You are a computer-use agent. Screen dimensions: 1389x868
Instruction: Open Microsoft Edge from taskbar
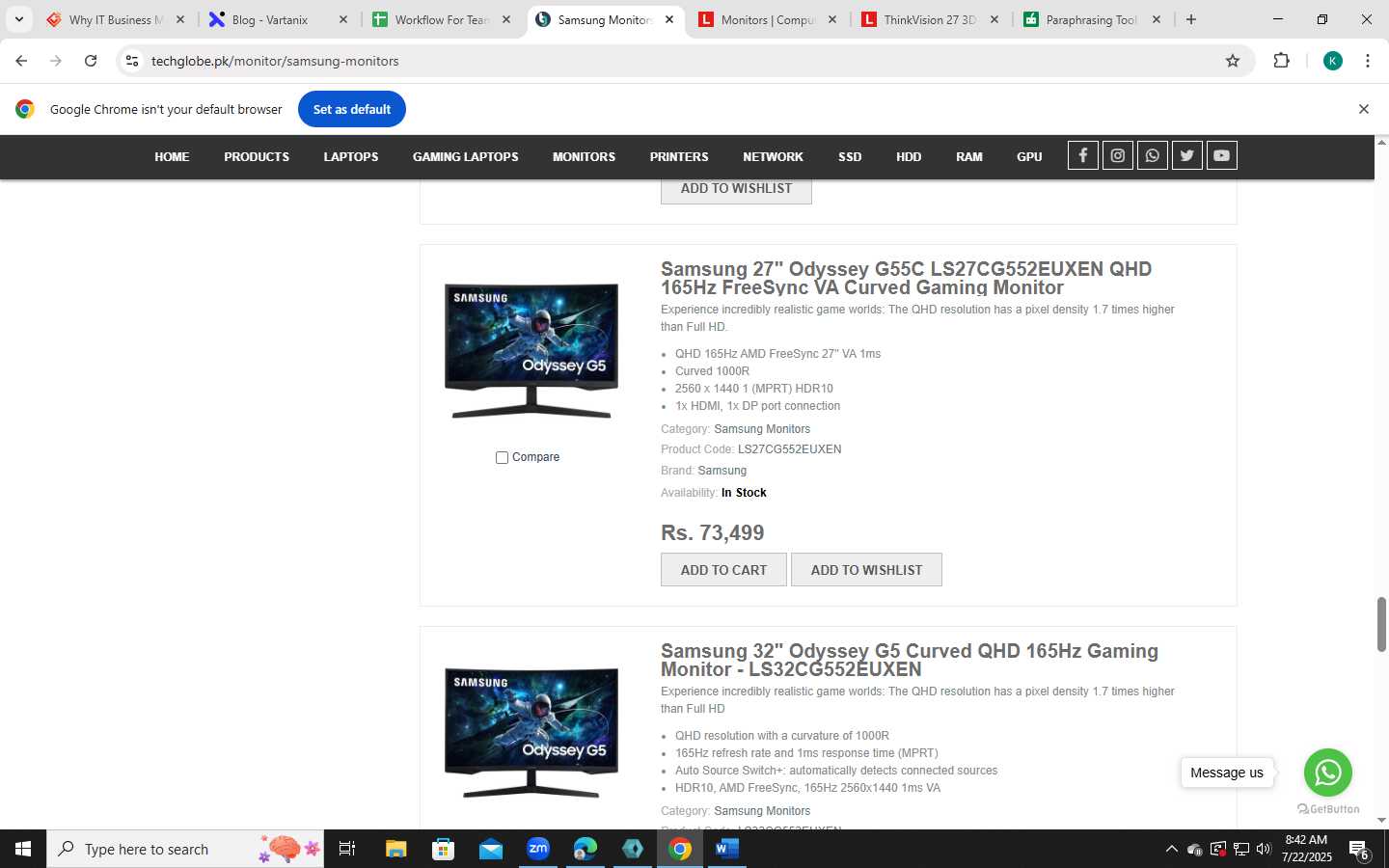tap(586, 849)
